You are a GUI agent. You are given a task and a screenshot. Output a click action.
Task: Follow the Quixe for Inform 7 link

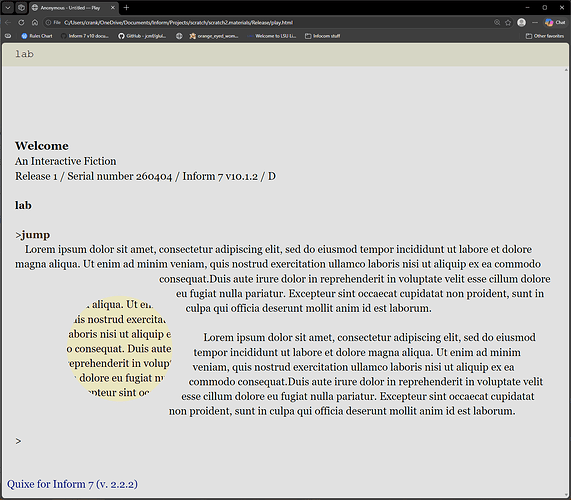(72, 484)
